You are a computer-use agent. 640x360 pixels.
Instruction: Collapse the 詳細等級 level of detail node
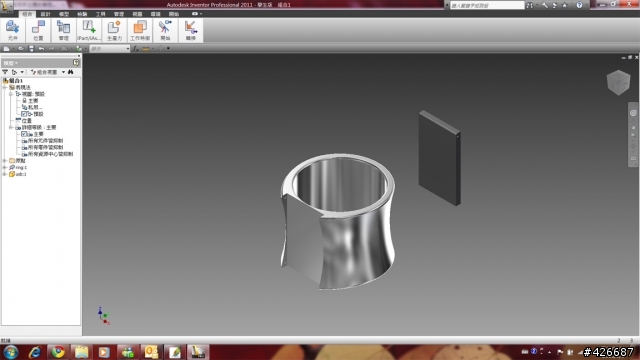(11, 127)
